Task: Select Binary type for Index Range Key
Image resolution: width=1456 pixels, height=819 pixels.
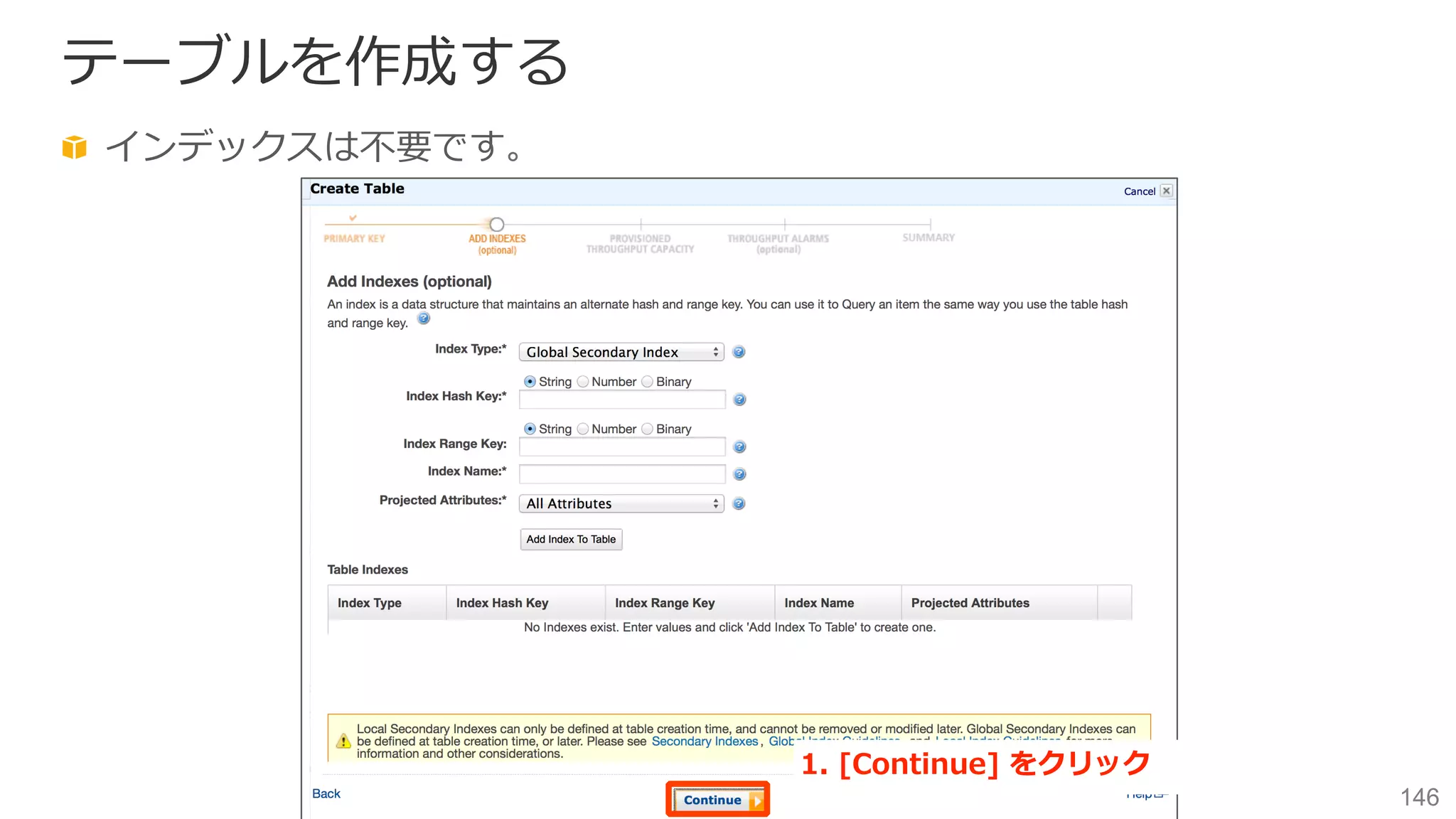Action: tap(647, 429)
